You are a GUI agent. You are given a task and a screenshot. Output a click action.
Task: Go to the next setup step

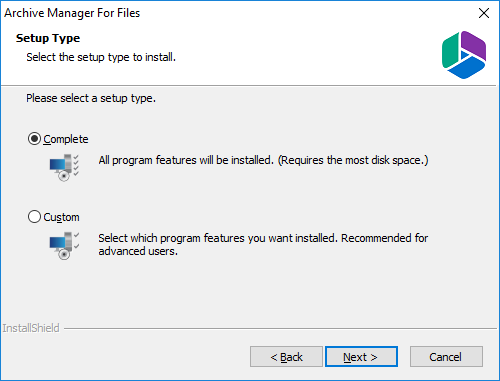[x=361, y=357]
